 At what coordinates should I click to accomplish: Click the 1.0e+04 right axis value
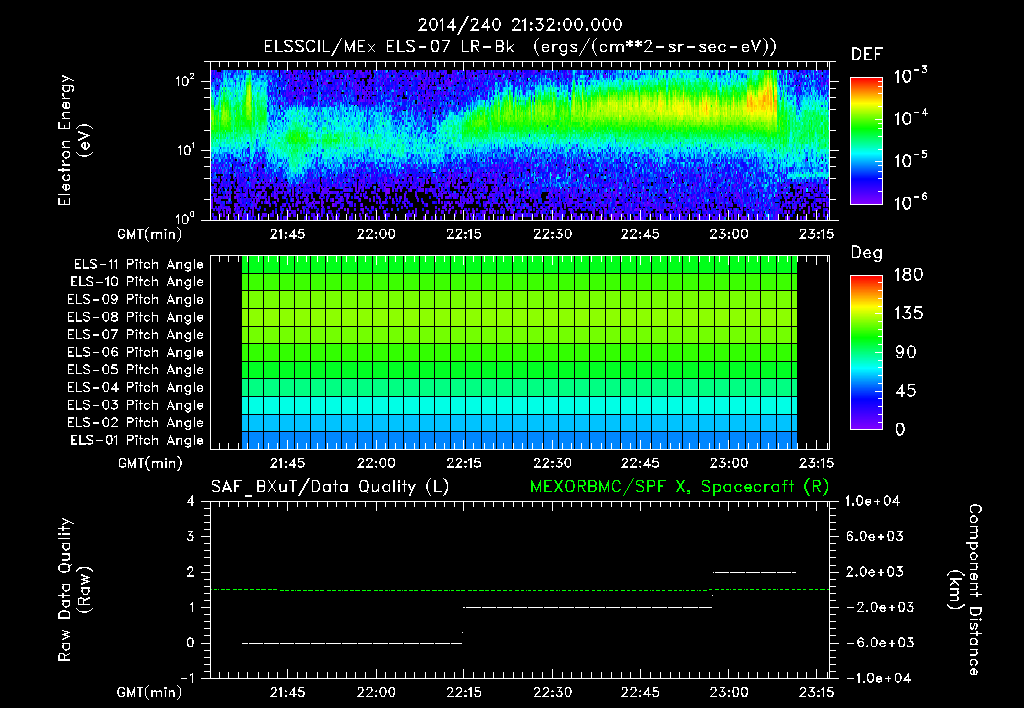click(872, 502)
